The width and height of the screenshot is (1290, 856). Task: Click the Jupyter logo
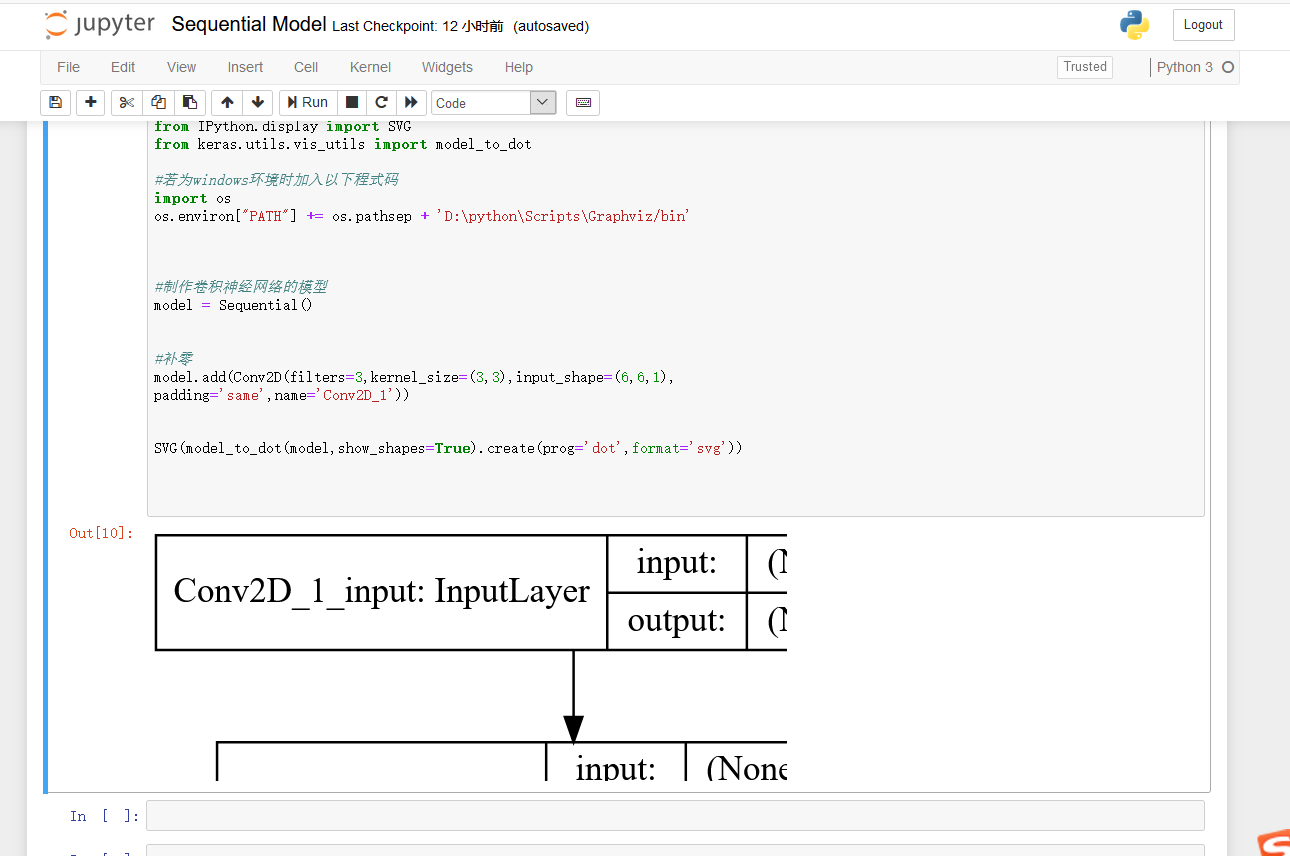click(x=100, y=25)
